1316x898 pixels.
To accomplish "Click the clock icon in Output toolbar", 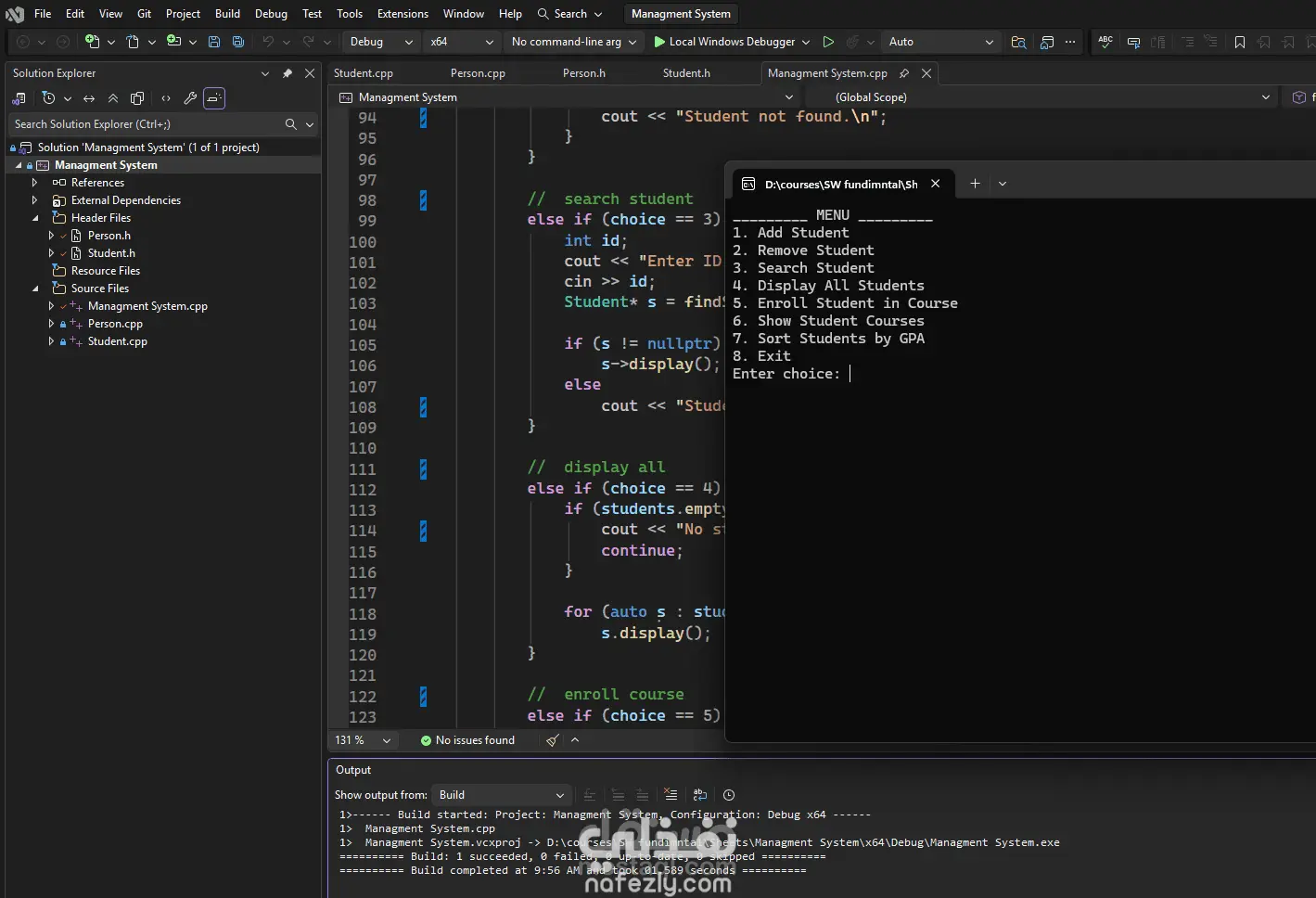I will [x=729, y=795].
